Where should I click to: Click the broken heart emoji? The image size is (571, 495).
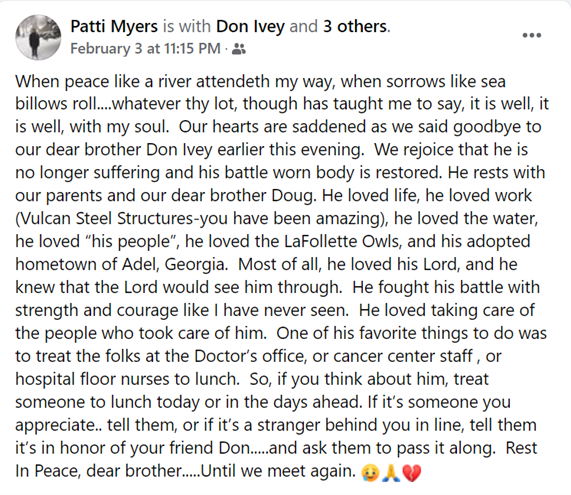point(412,473)
